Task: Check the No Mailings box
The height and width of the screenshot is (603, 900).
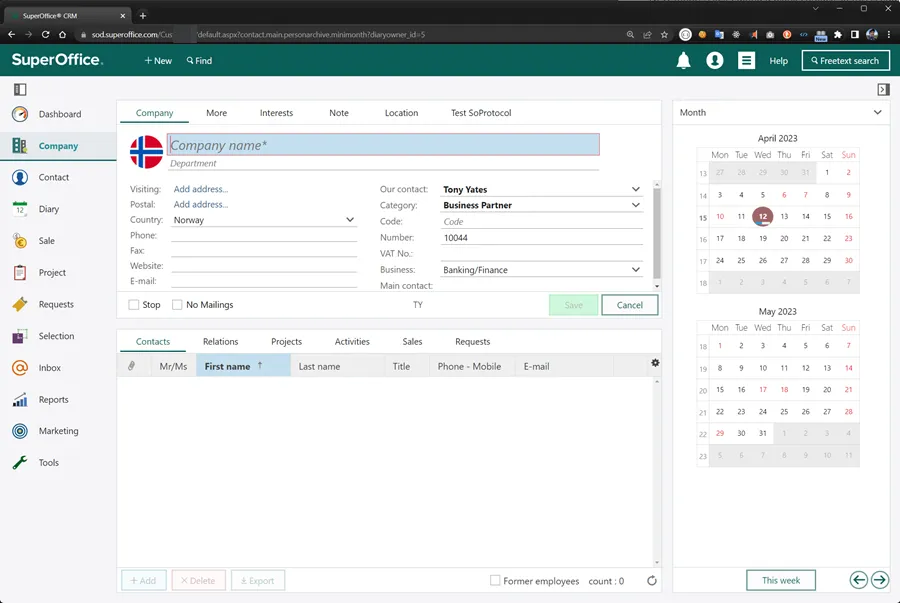Action: [177, 305]
